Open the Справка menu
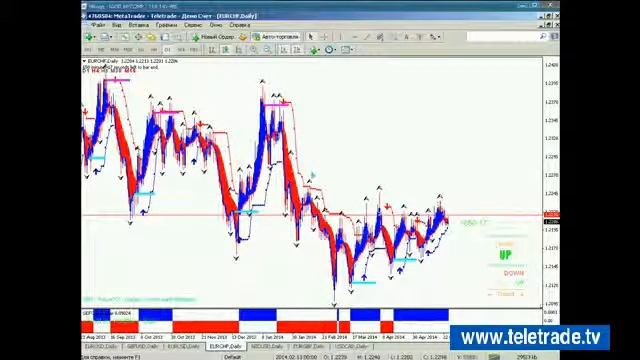This screenshot has height=360, width=640. pyautogui.click(x=240, y=25)
